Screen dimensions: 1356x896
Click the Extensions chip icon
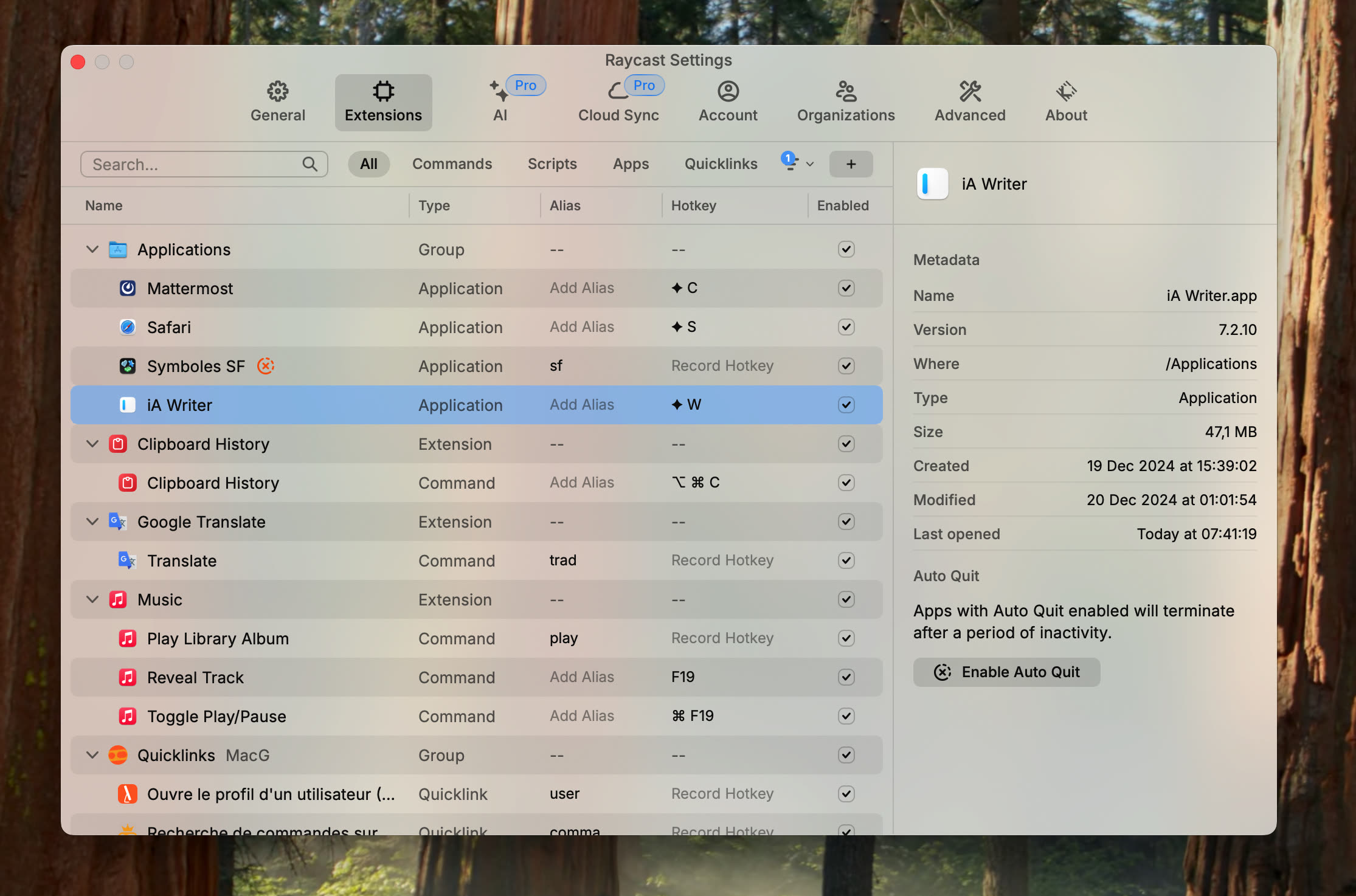(383, 91)
